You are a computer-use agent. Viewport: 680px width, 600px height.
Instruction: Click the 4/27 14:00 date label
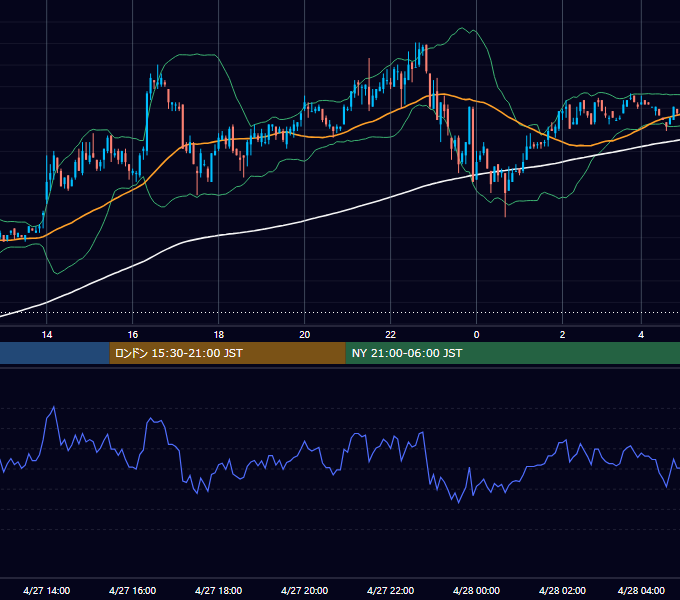[x=46, y=590]
